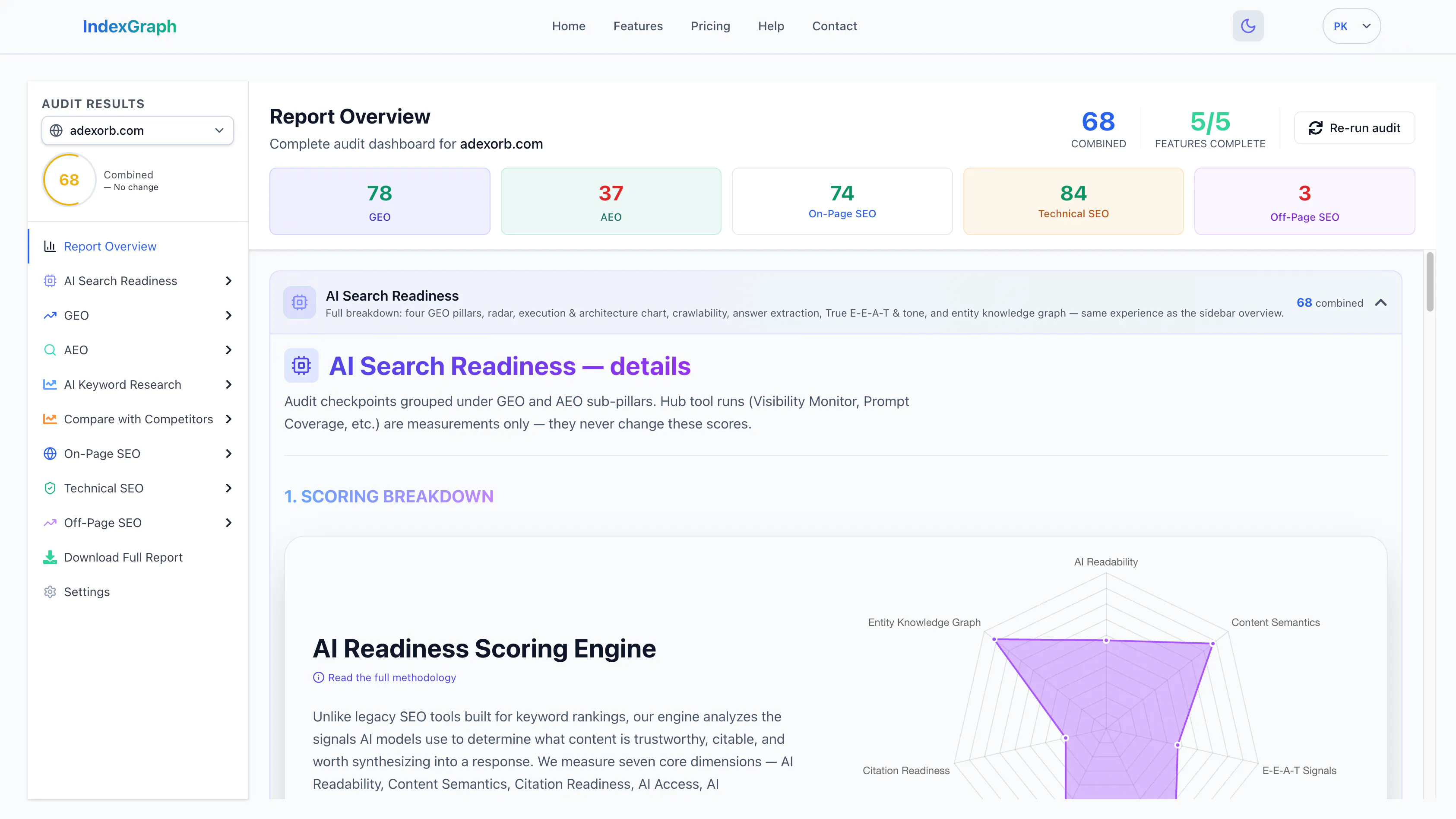The image size is (1456, 819).
Task: Click the '5/5' features complete value
Action: coord(1210,122)
